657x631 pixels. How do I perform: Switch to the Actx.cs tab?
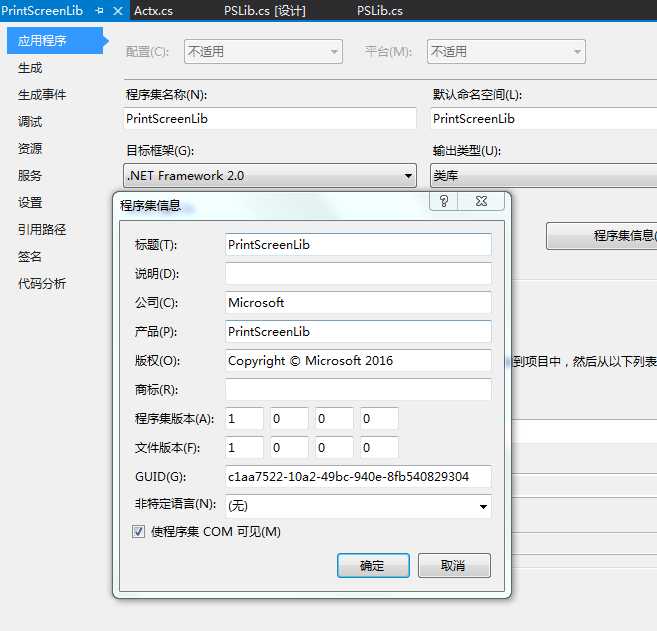(x=153, y=10)
